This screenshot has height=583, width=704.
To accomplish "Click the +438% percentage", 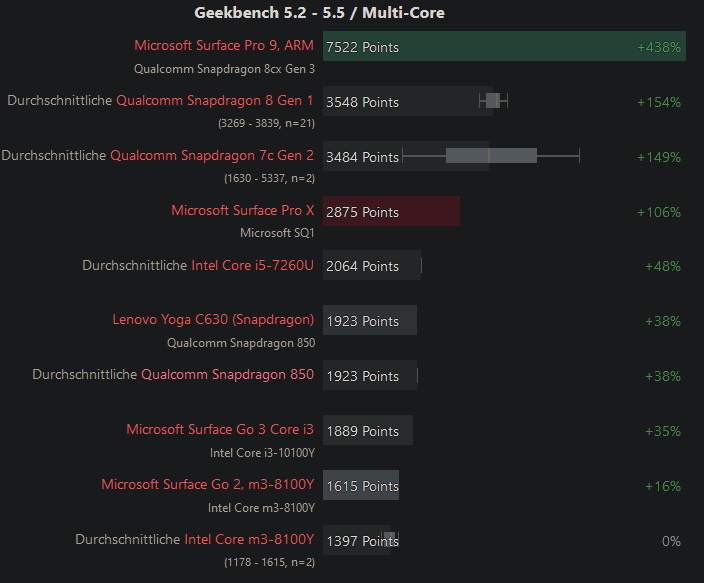I will pos(659,47).
